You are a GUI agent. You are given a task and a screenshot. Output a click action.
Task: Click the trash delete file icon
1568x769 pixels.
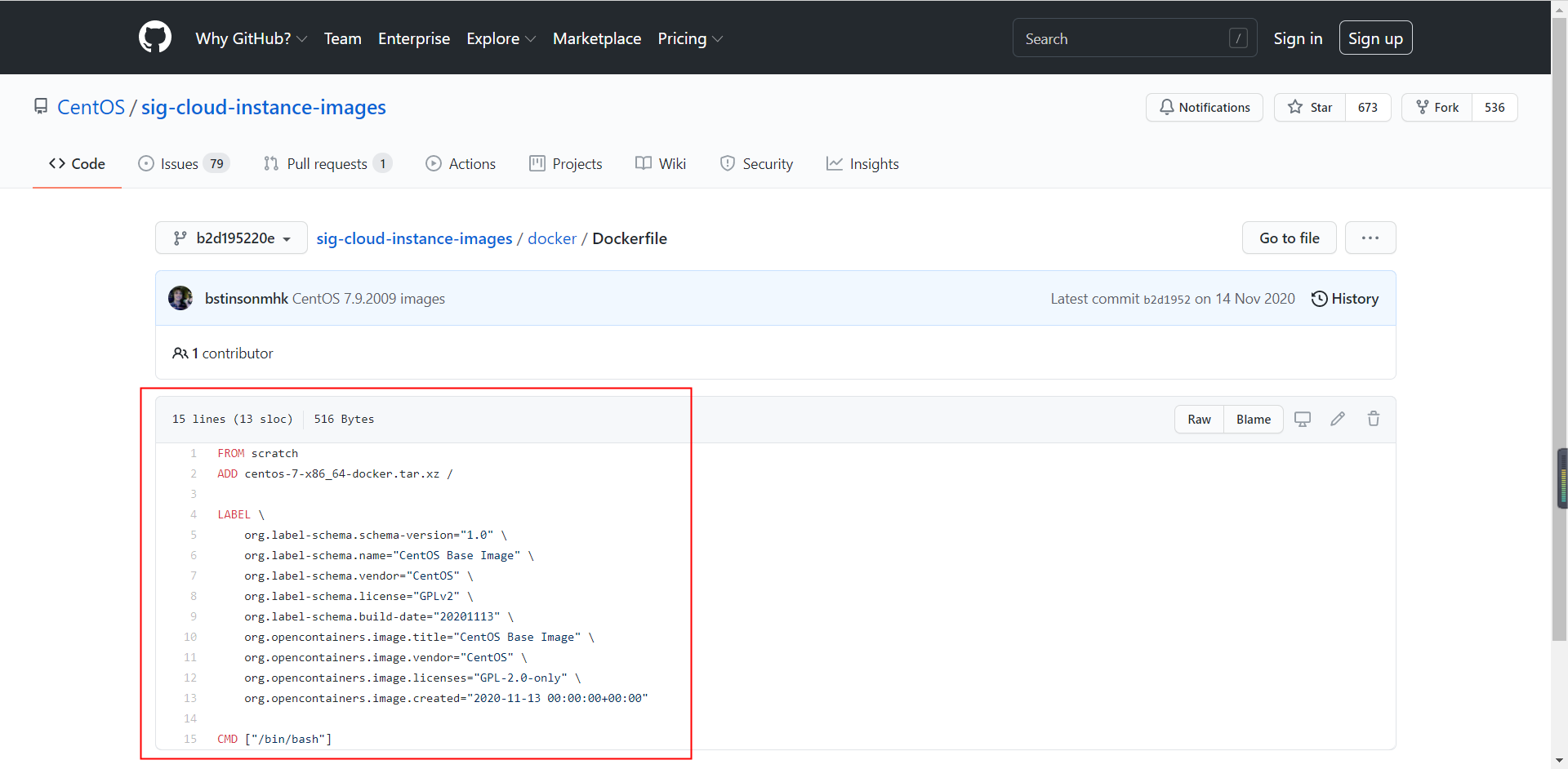coord(1374,419)
